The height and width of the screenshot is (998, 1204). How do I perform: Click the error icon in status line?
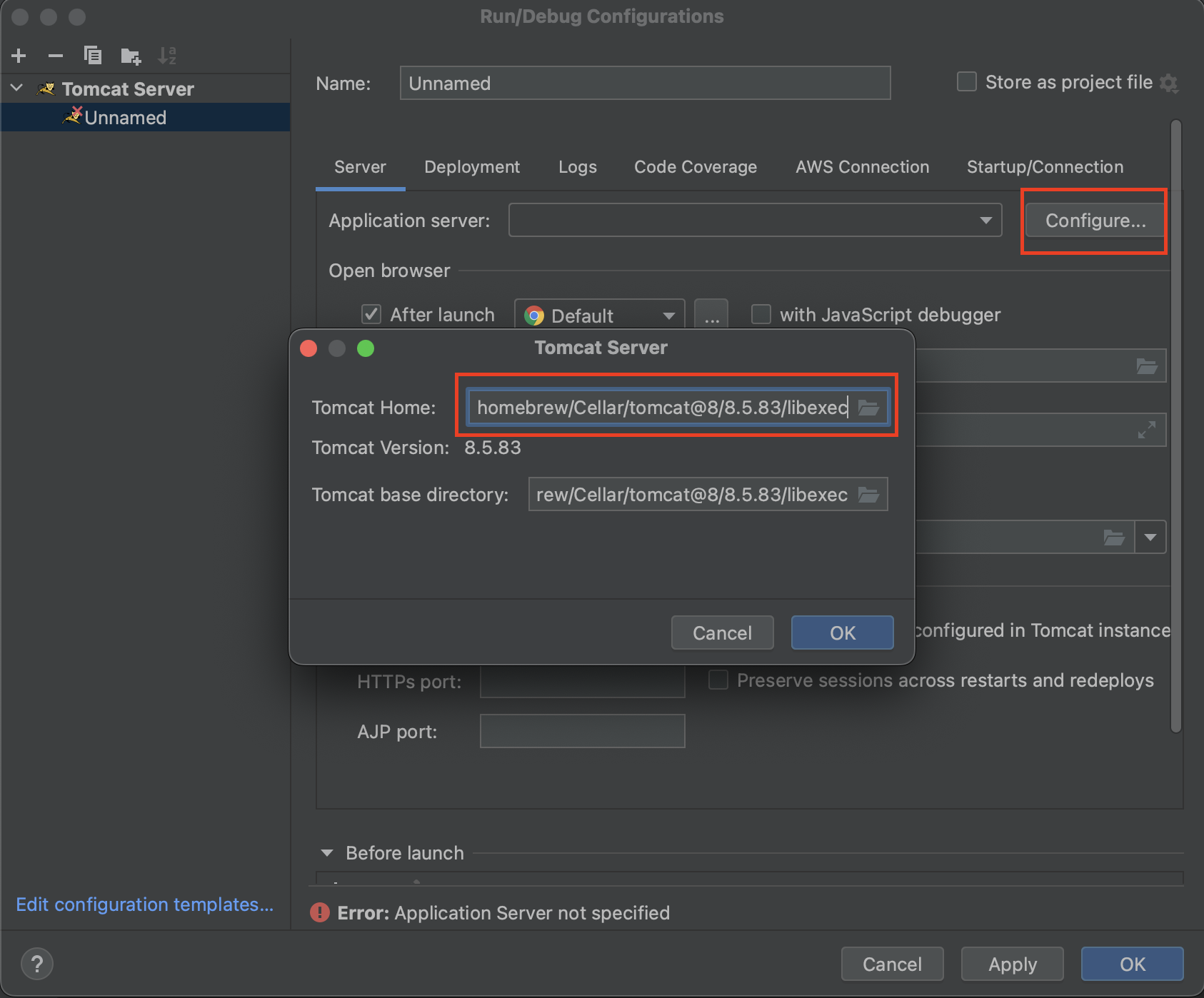point(320,912)
